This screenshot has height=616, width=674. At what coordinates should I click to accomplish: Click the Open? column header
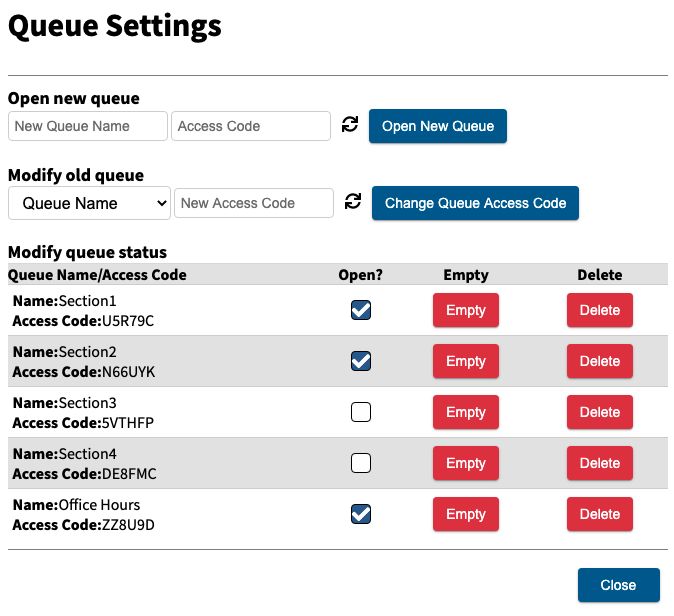point(360,275)
